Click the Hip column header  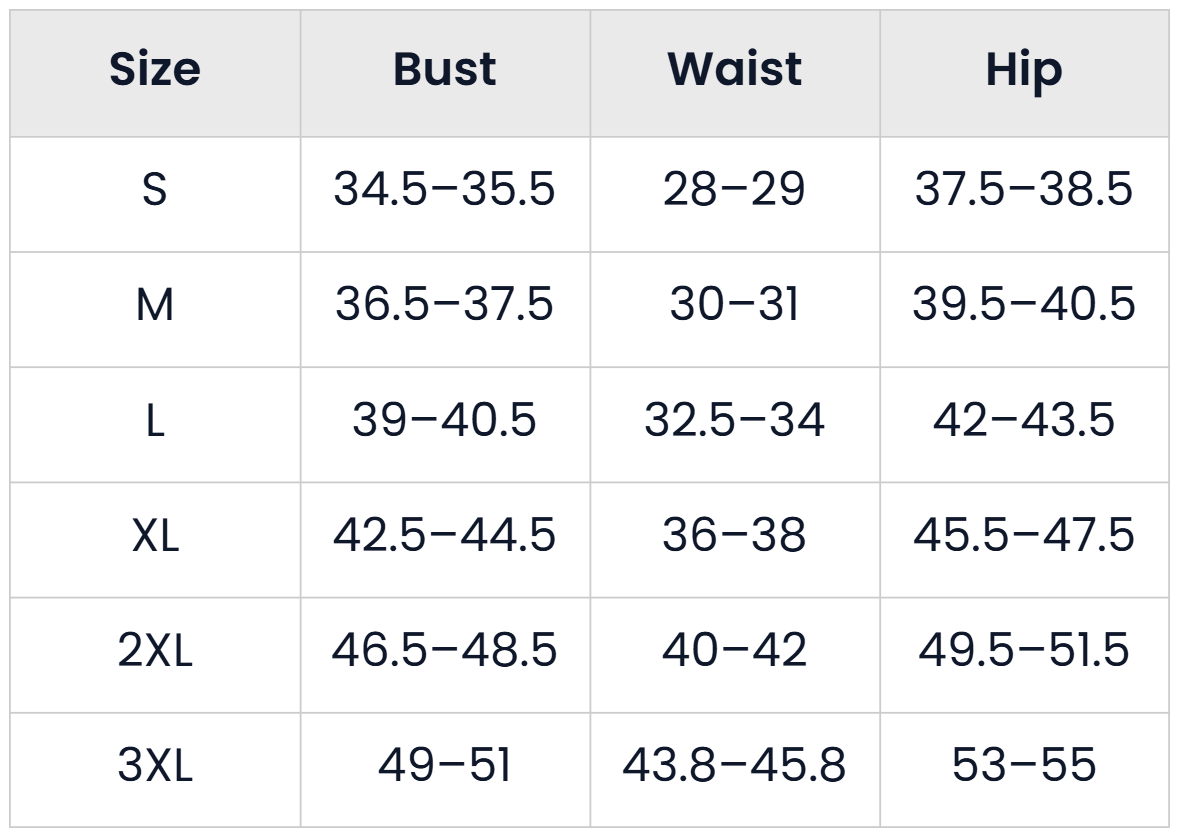(1024, 71)
